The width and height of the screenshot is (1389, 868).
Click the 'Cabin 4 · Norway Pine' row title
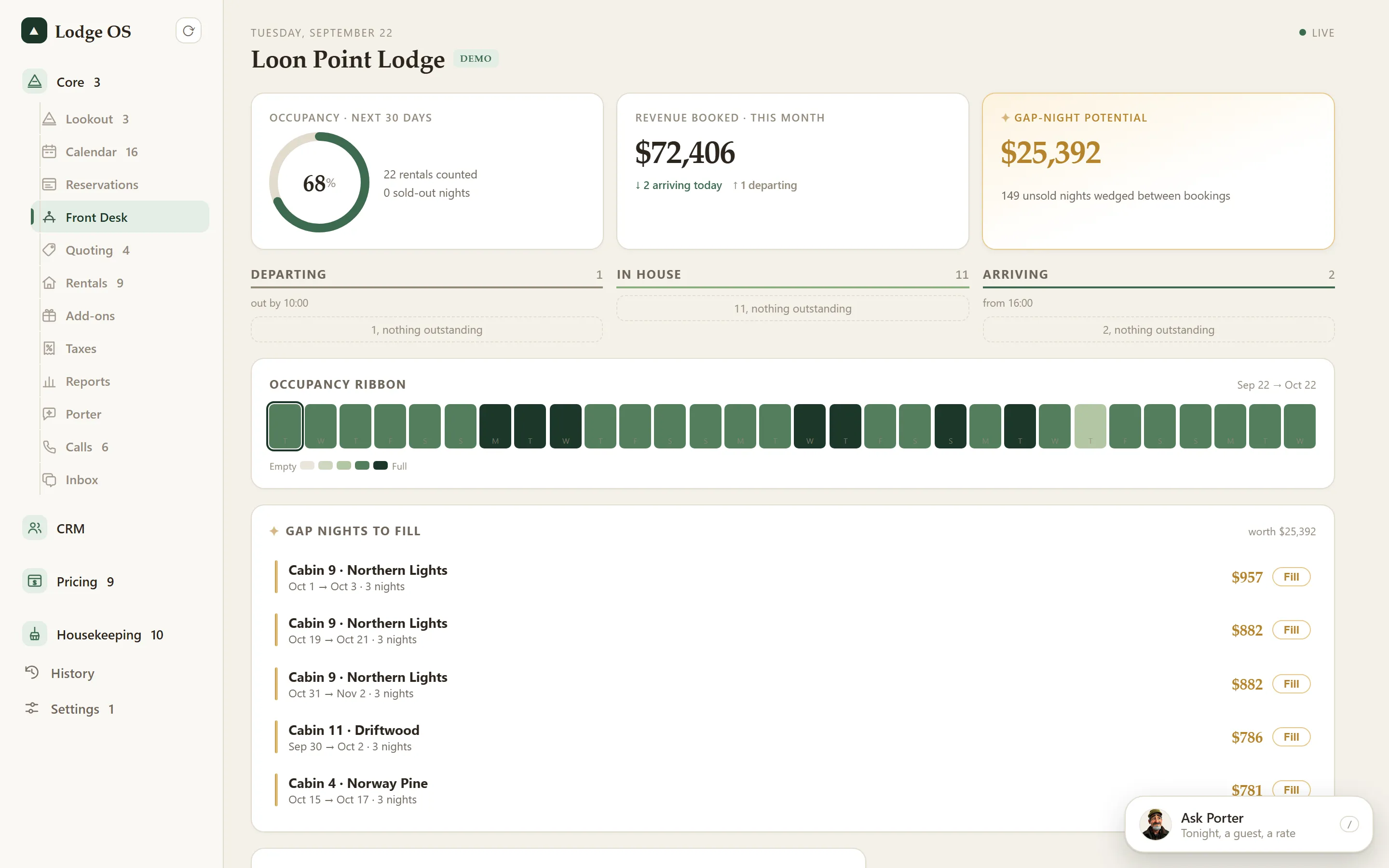click(x=357, y=783)
